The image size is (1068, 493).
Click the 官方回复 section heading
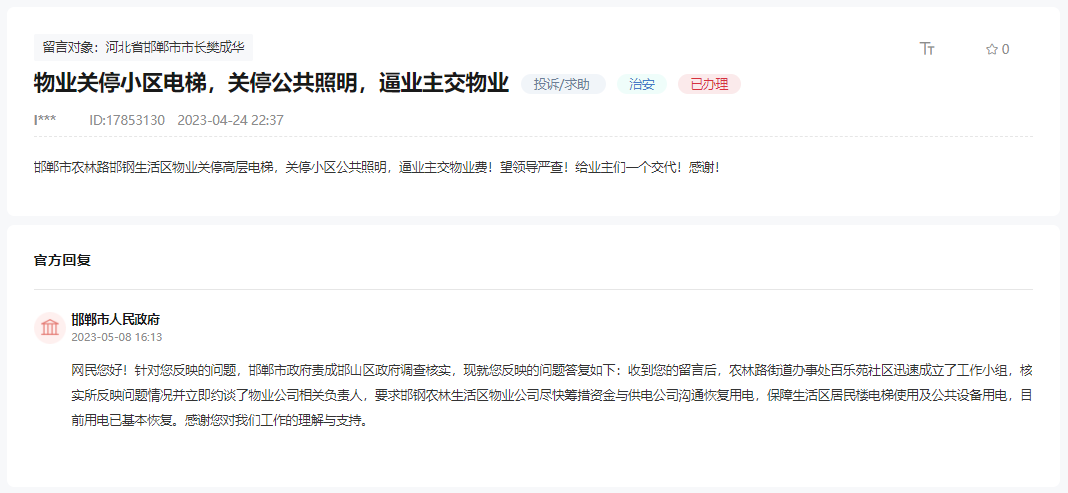62,260
